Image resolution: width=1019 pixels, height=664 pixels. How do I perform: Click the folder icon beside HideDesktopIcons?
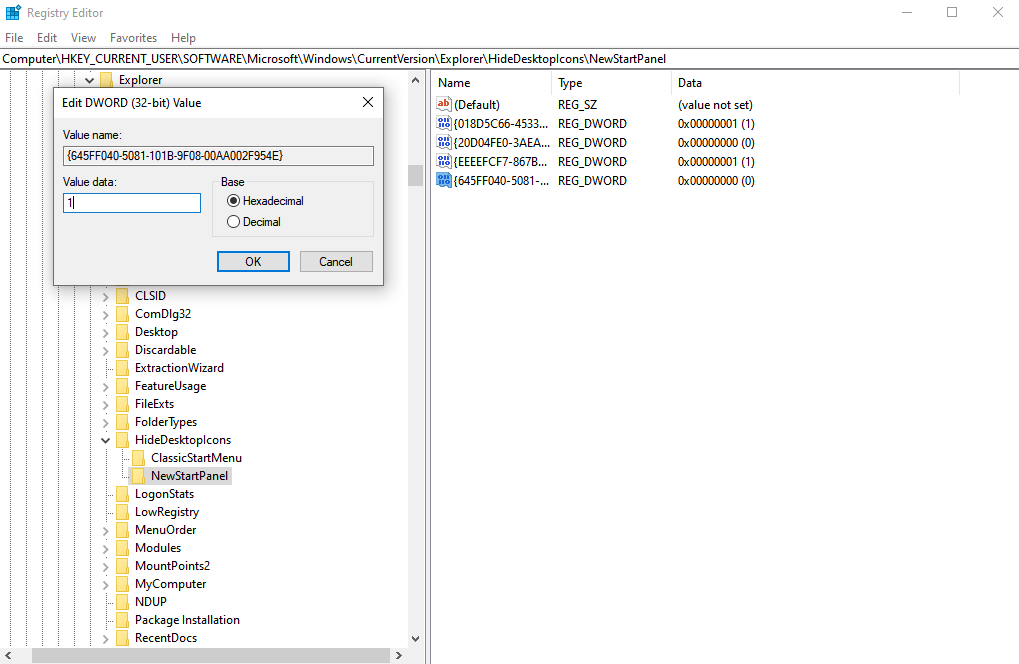[x=121, y=439]
